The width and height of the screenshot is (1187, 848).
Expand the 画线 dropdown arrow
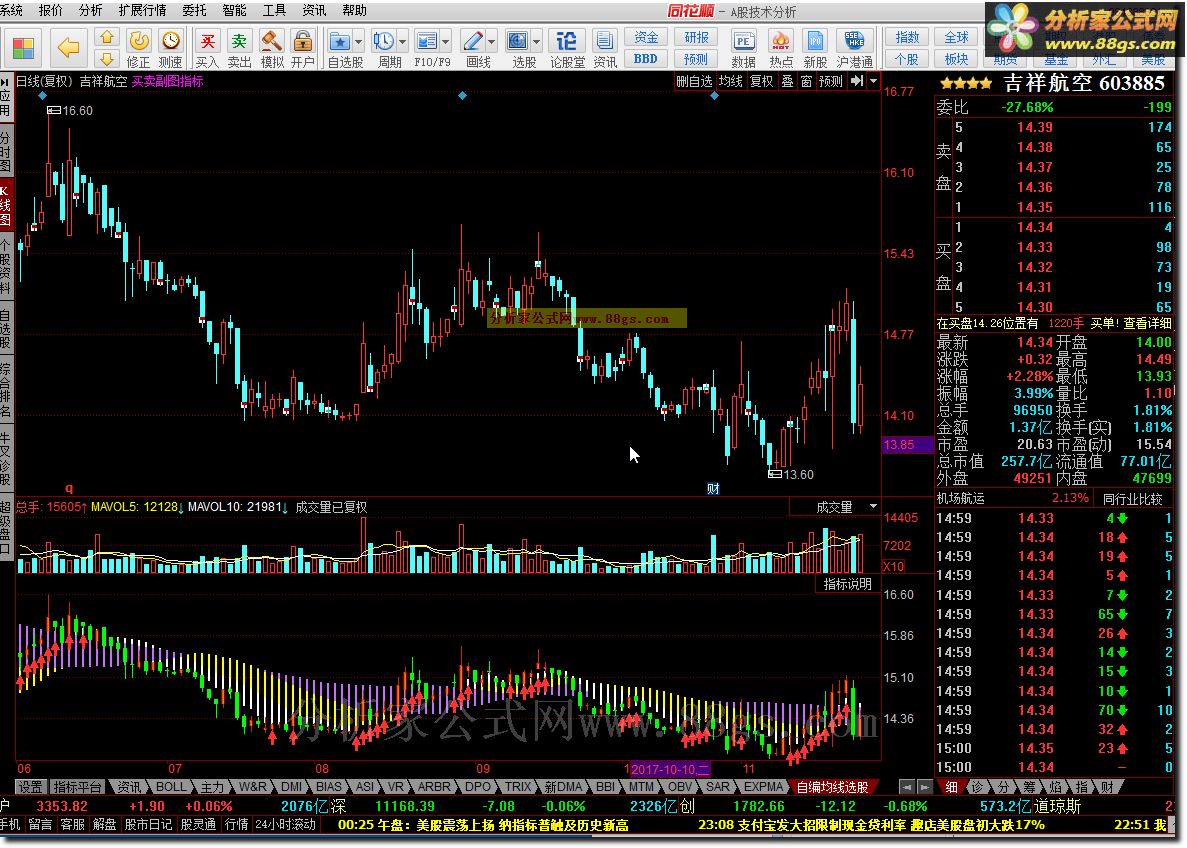point(492,41)
